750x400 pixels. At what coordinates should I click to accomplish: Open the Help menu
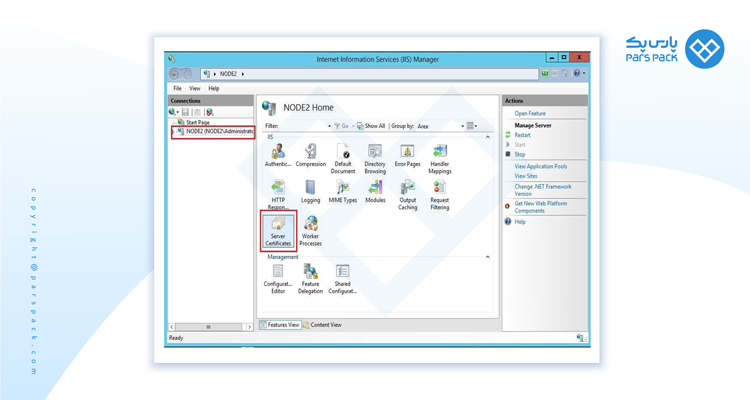[214, 89]
